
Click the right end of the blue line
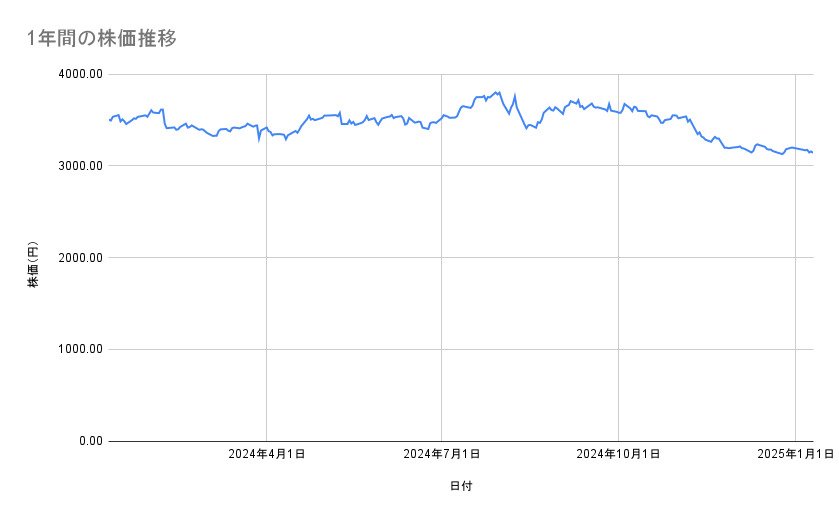click(812, 152)
